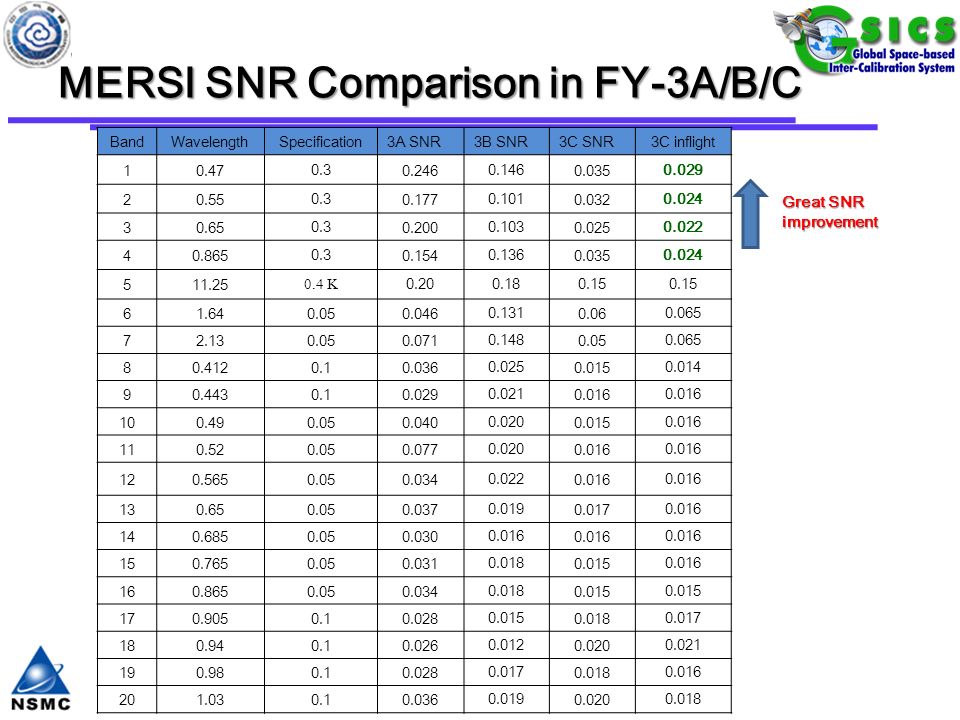Select the 1.64 wavelength cell
960x720 pixels.
pyautogui.click(x=210, y=313)
